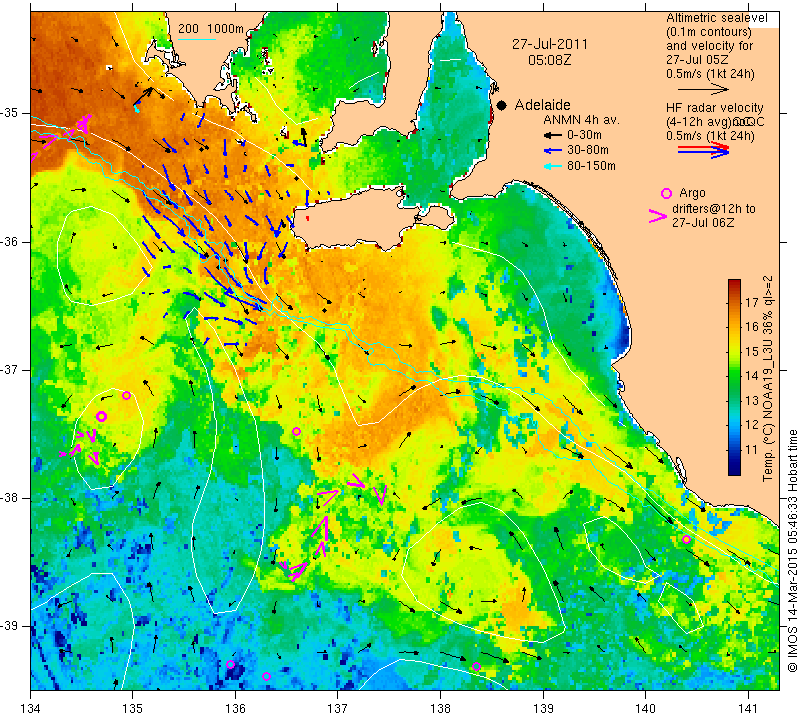Click the Altimetric sealevel legend heading
Image resolution: width=800 pixels, height=720 pixels.
[x=717, y=18]
